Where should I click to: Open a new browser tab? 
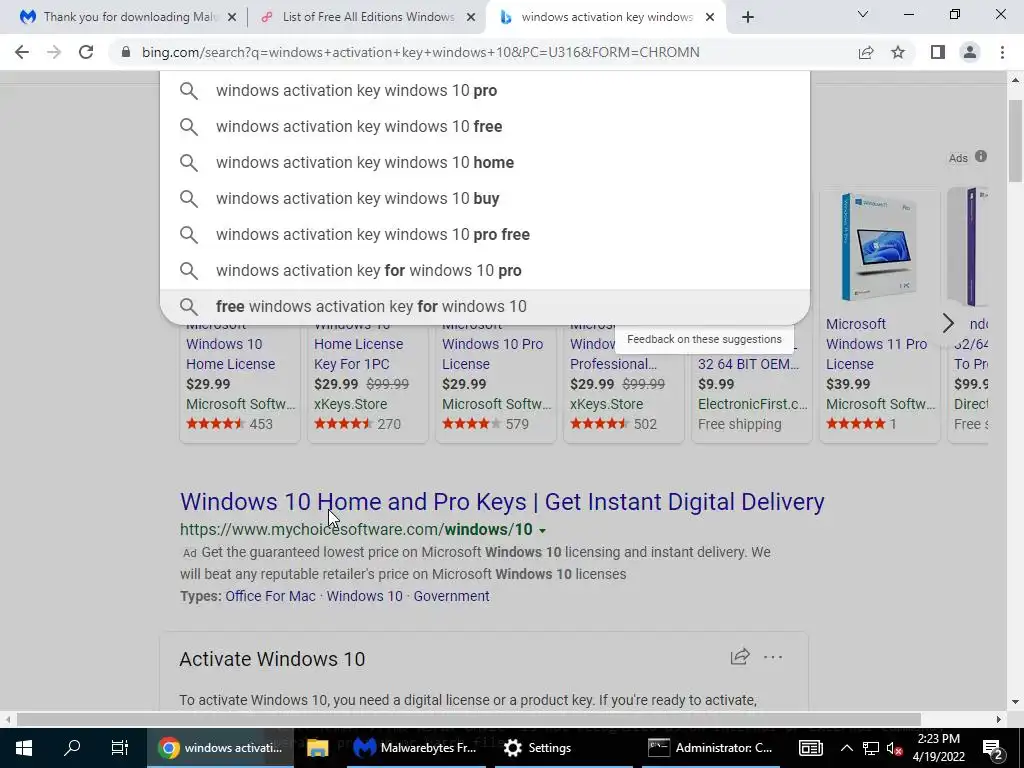pyautogui.click(x=748, y=17)
